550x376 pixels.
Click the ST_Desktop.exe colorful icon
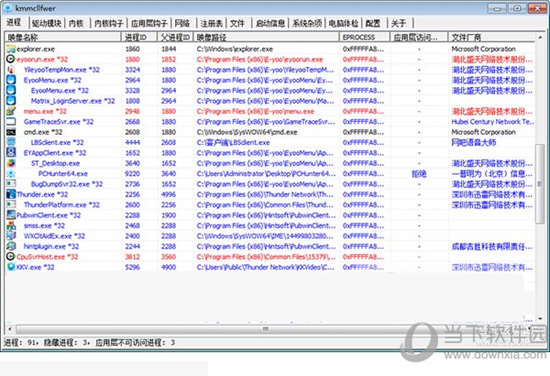11,163
